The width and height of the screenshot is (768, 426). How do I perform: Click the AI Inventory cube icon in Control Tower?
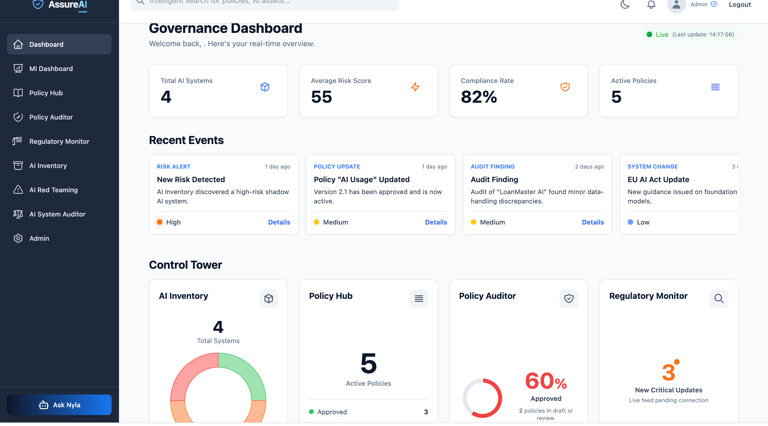point(268,299)
